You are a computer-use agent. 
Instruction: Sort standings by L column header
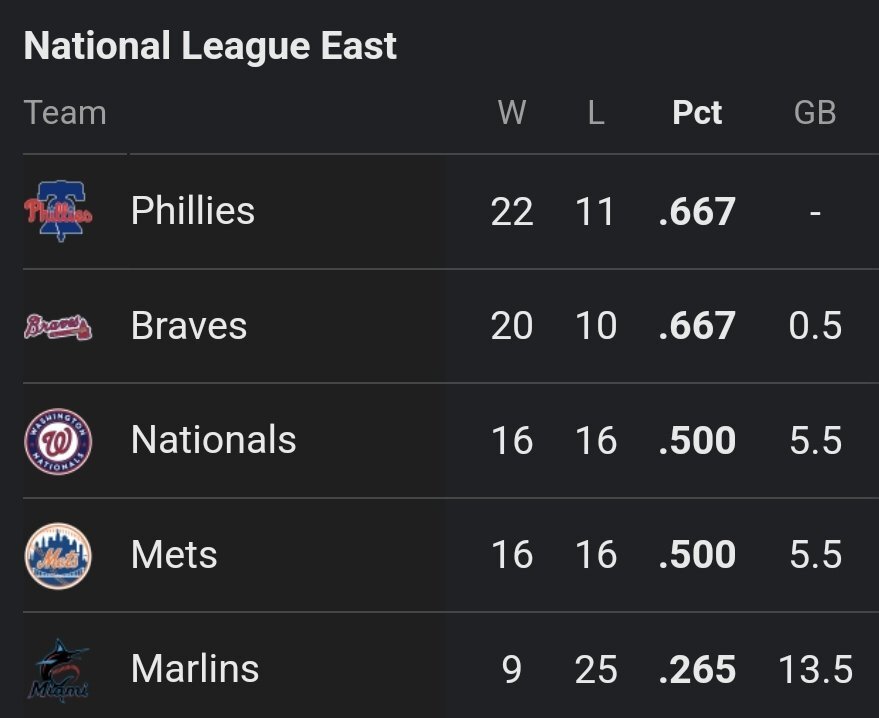(596, 113)
